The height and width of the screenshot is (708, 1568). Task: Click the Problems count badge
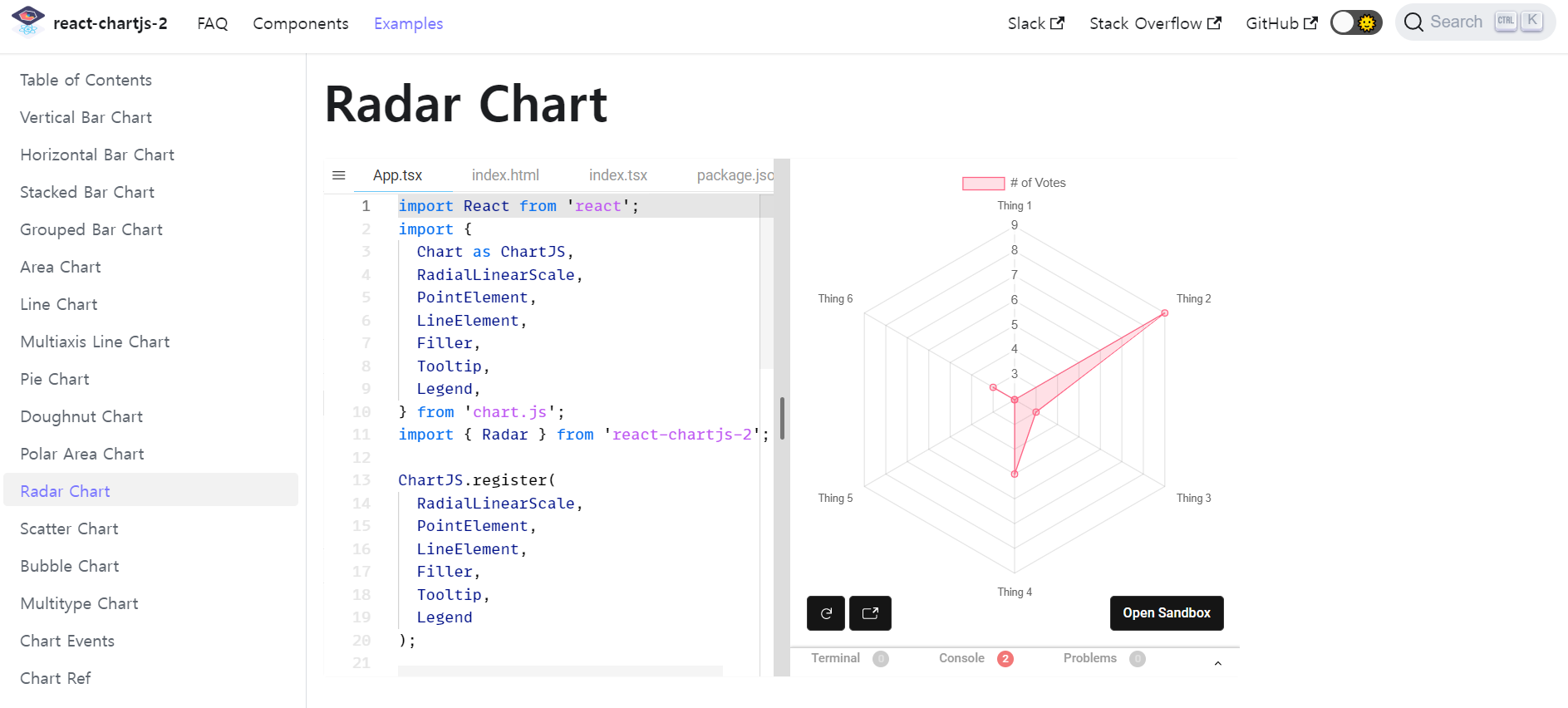[x=1138, y=659]
